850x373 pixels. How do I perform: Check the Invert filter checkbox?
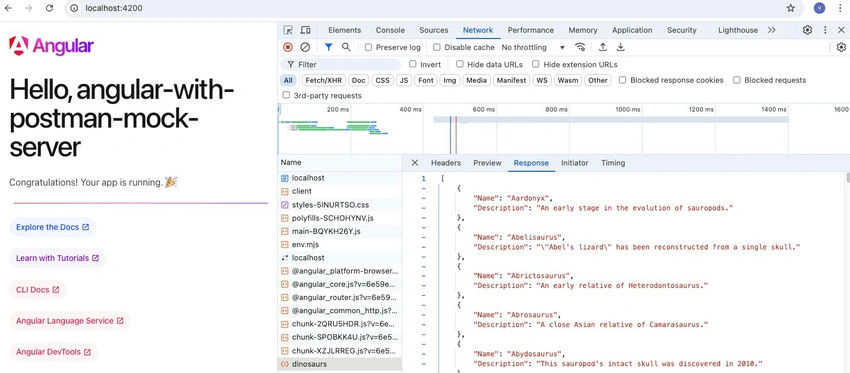tap(413, 64)
